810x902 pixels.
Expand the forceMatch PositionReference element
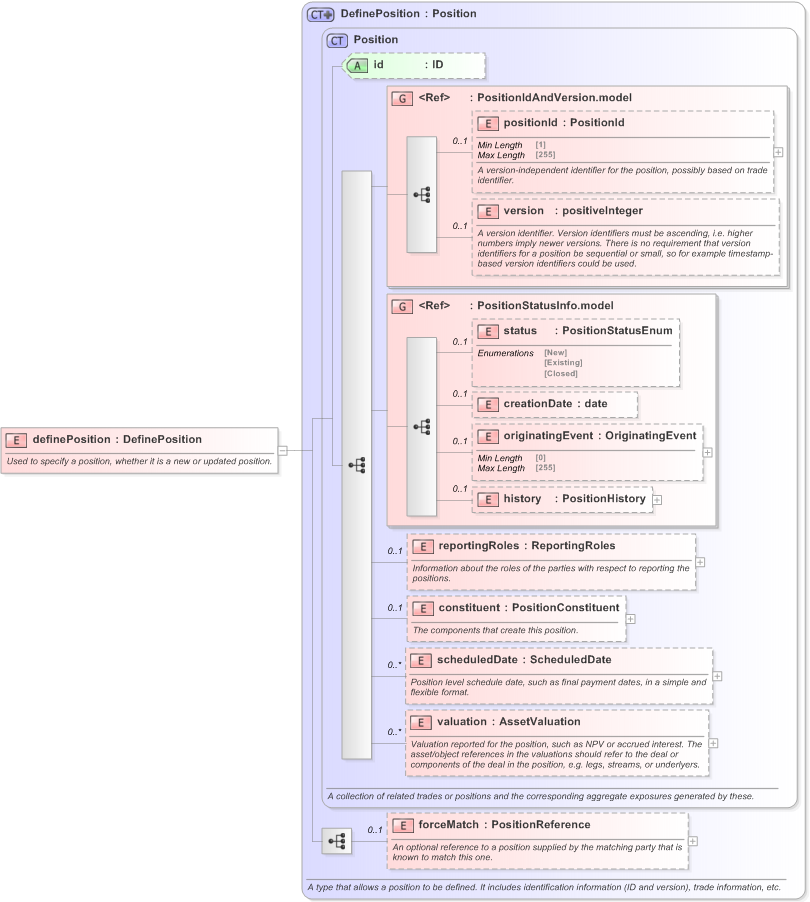point(693,841)
